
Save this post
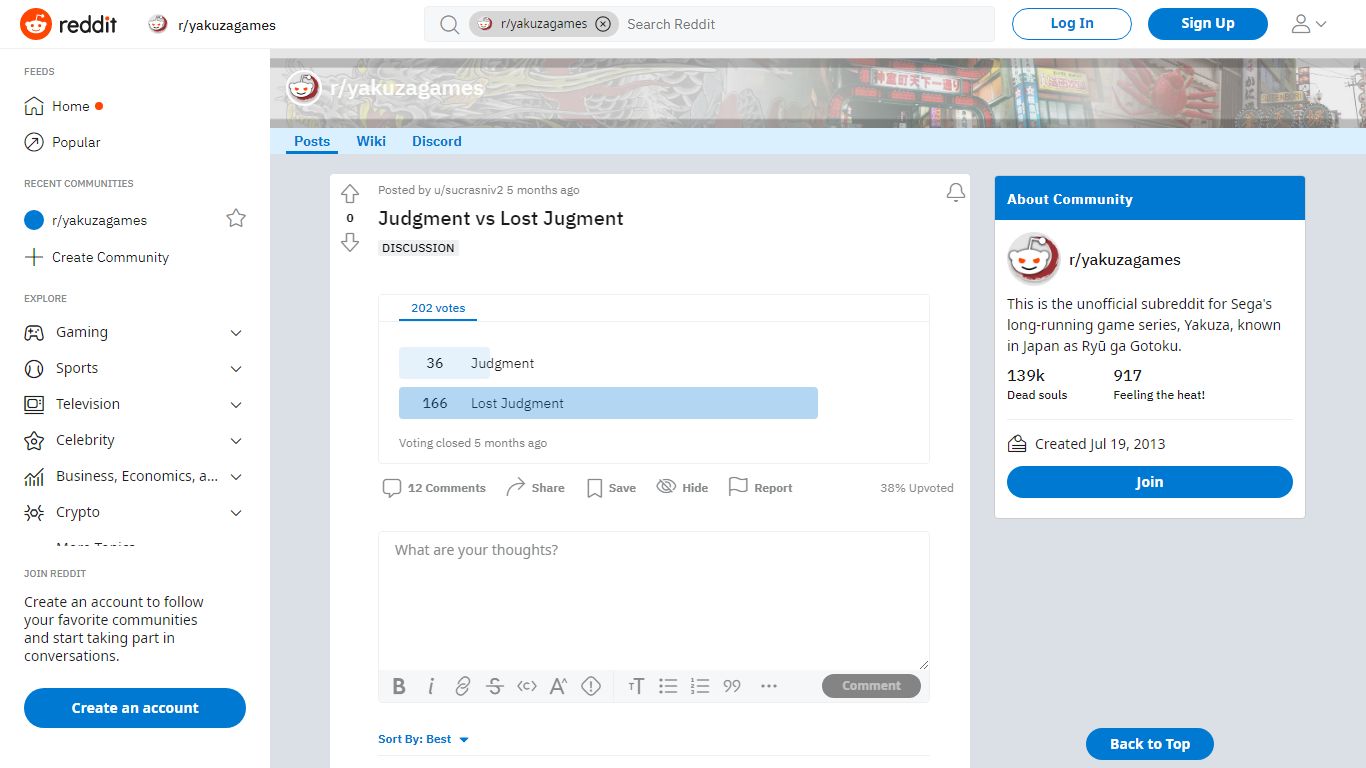[x=611, y=488]
